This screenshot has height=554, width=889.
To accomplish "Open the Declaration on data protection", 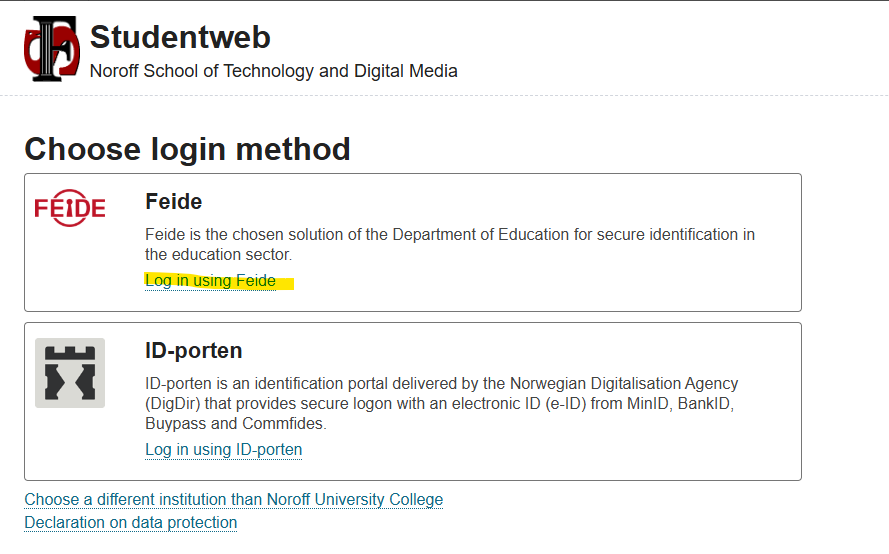I will pyautogui.click(x=131, y=523).
